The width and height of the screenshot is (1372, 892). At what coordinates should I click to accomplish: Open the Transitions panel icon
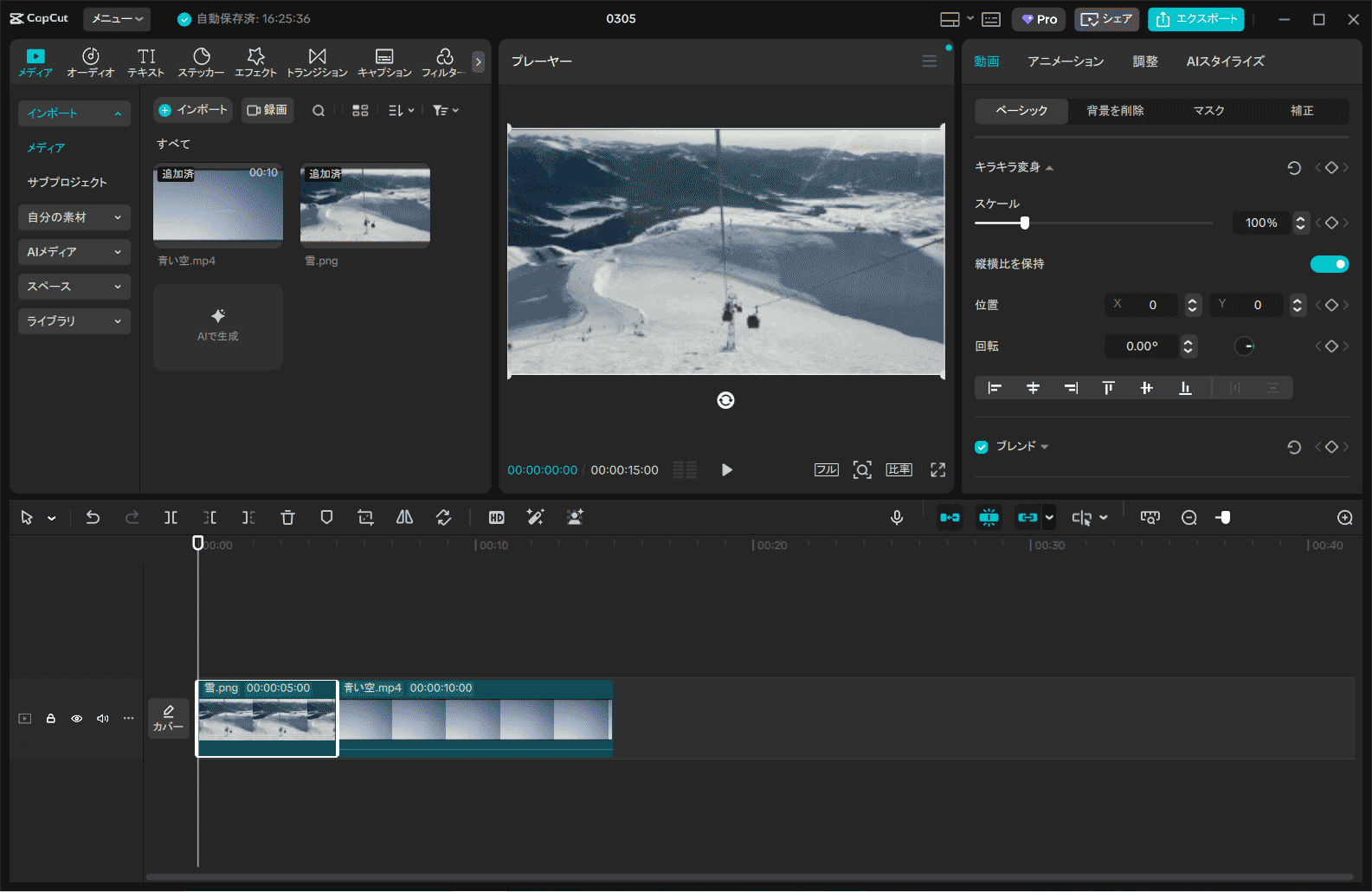[x=317, y=61]
